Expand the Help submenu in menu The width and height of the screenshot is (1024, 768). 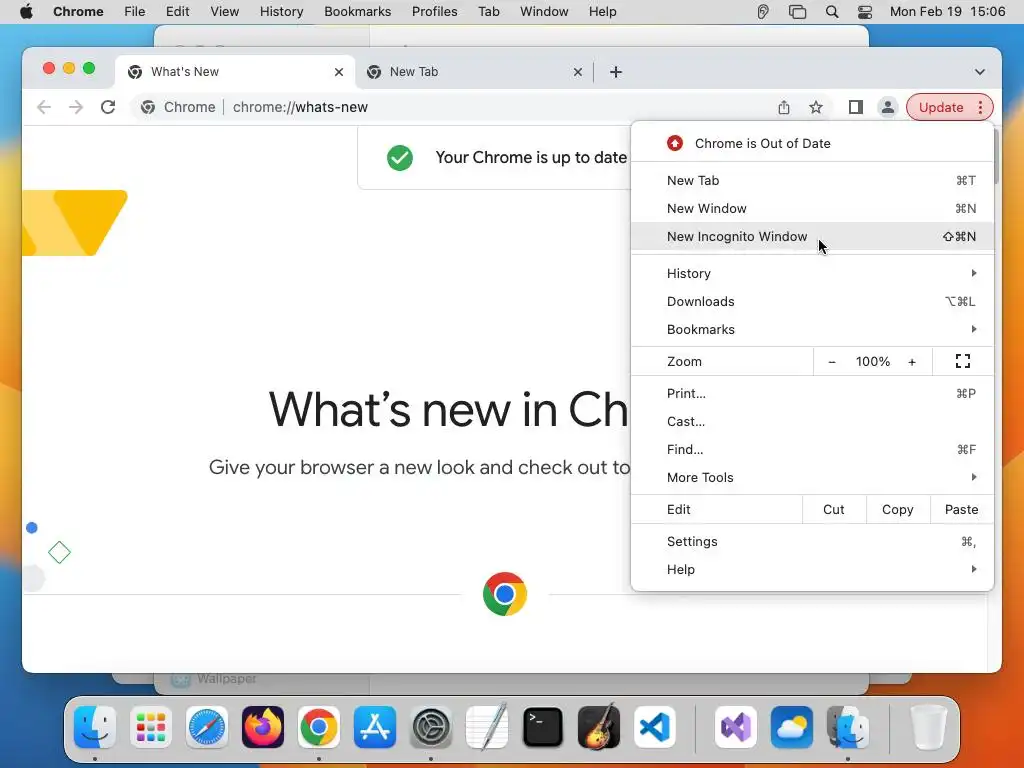(812, 569)
